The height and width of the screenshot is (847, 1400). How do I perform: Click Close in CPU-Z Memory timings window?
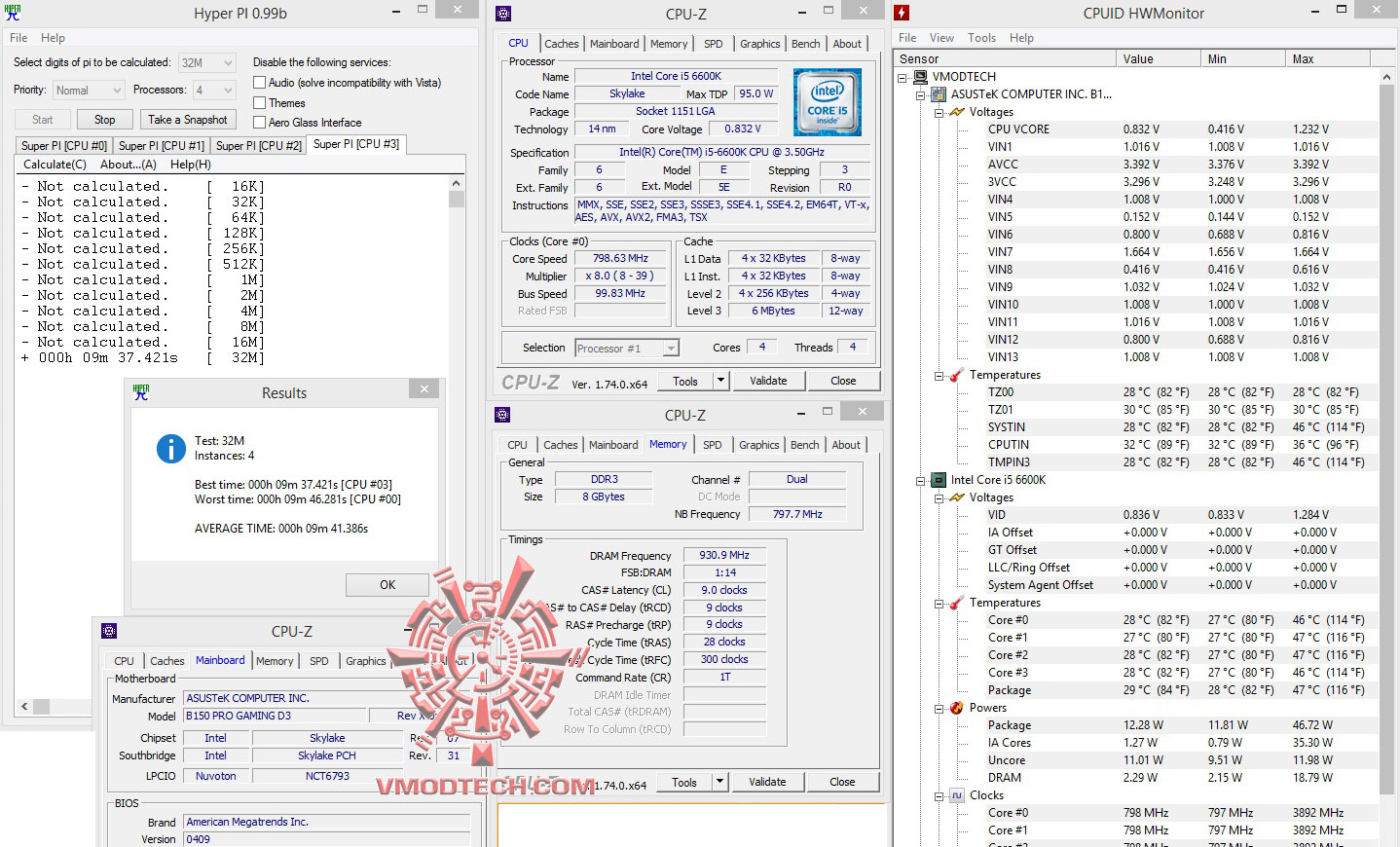point(843,782)
